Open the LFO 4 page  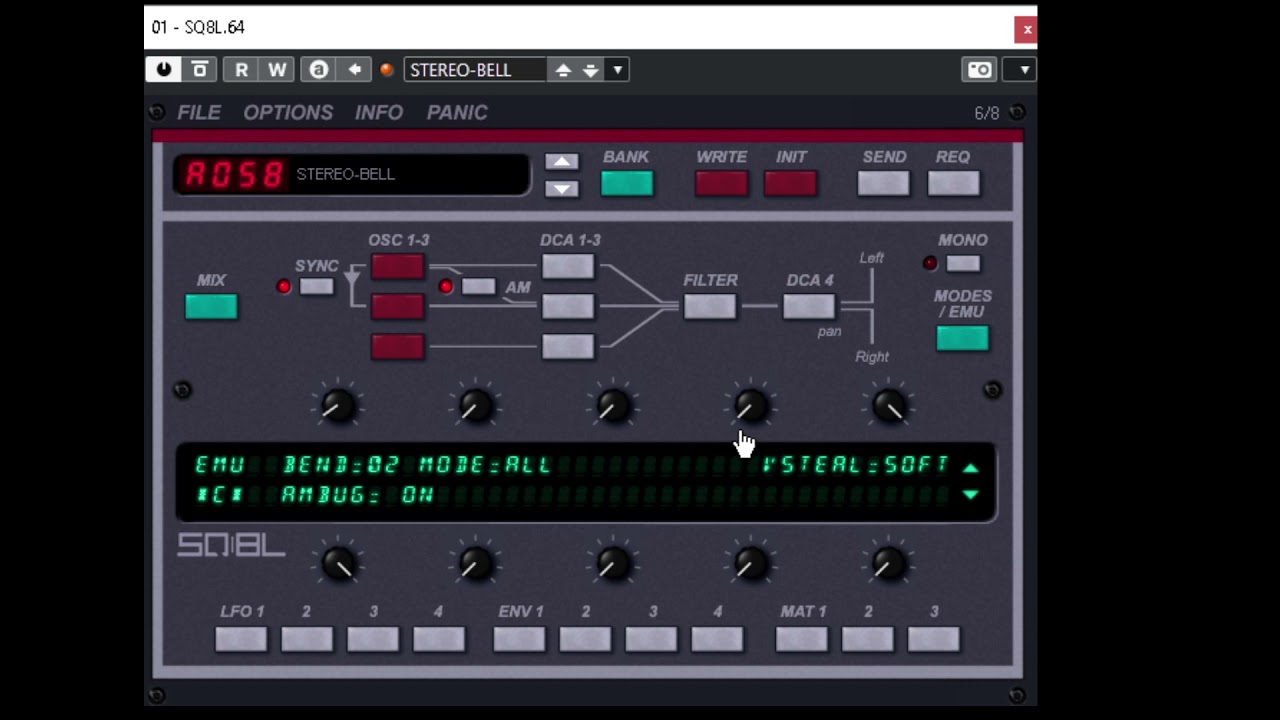pos(439,639)
